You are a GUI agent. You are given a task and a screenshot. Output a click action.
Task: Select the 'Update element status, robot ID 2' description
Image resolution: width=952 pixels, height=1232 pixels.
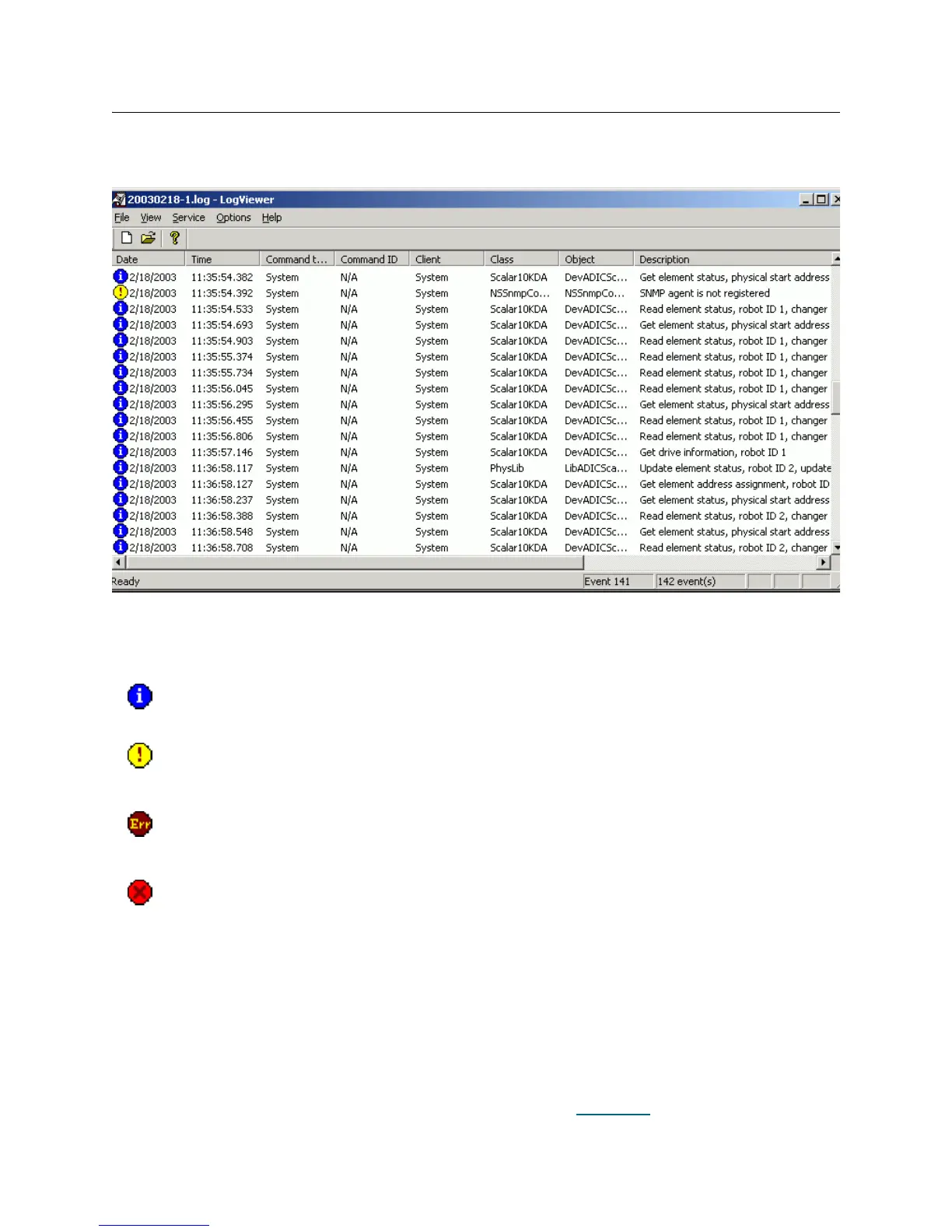735,468
